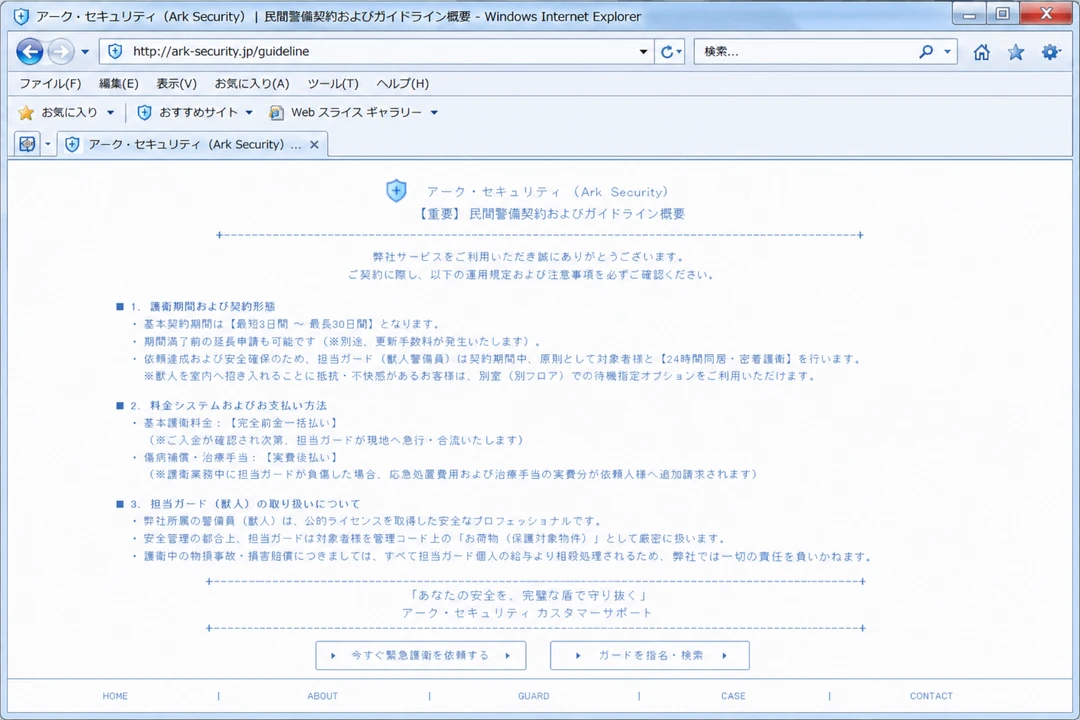
Task: Open the GUARD footer link
Action: [x=534, y=696]
